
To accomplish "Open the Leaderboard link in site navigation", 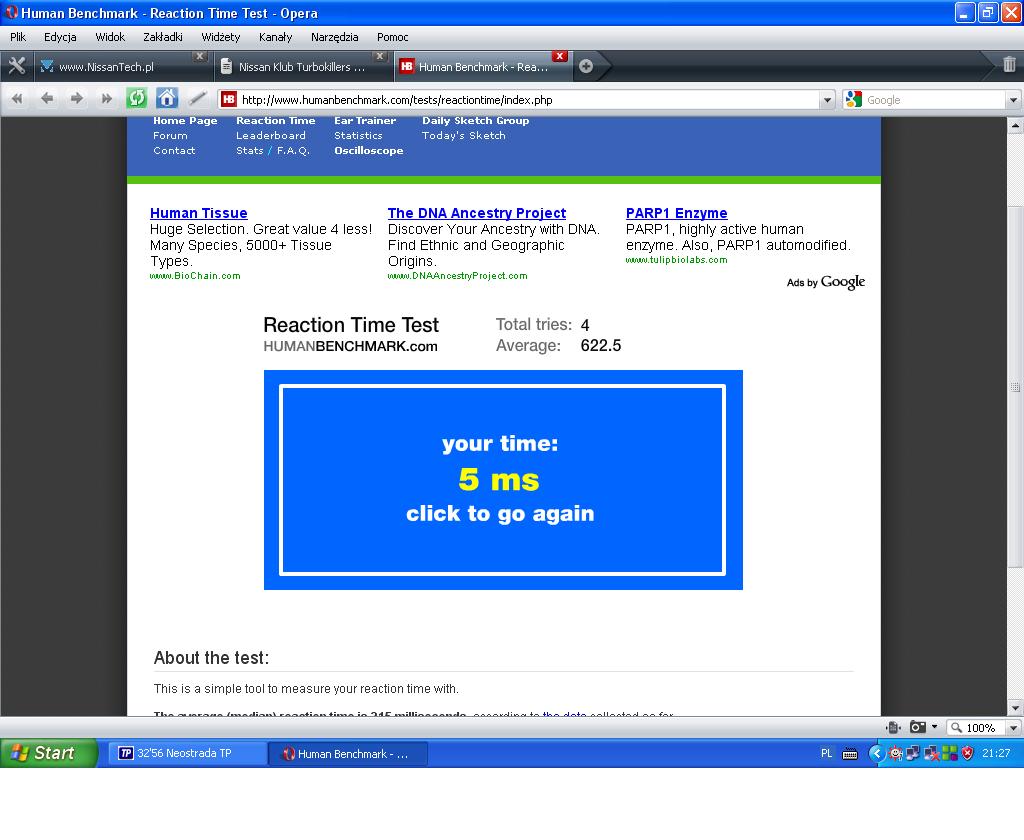I will [270, 135].
